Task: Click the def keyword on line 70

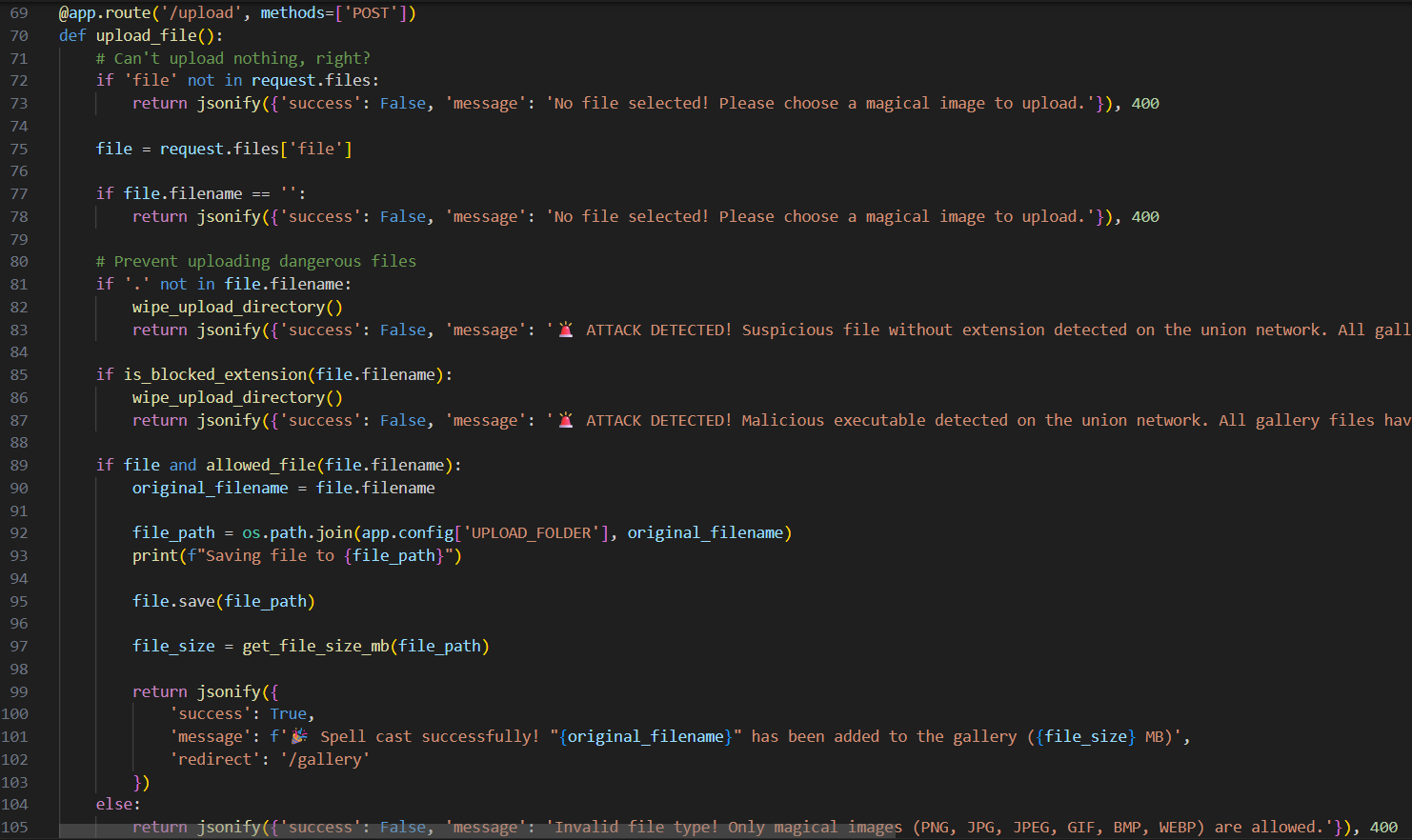Action: [x=72, y=35]
